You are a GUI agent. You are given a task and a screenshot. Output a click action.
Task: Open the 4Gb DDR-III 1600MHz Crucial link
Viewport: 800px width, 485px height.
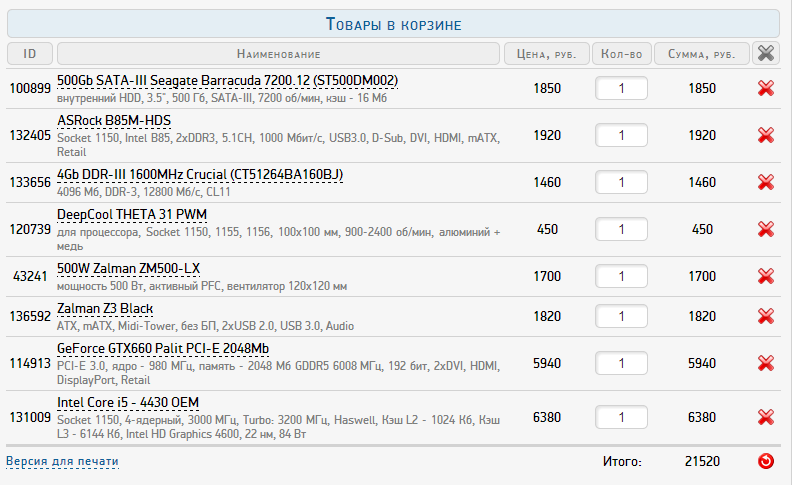pos(200,175)
